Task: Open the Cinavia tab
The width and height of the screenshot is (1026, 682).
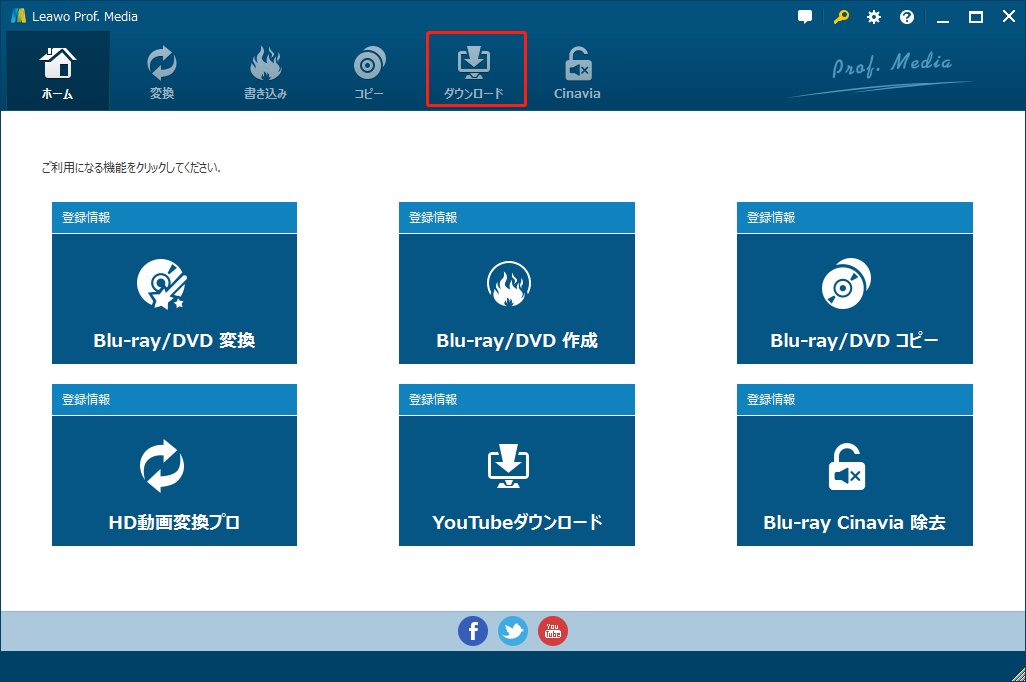Action: point(577,71)
